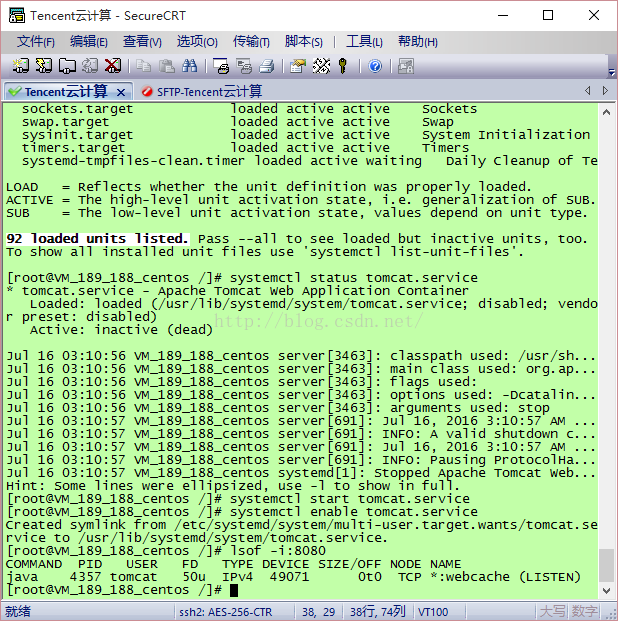
Task: Click the printer Print icon
Action: coord(267,66)
